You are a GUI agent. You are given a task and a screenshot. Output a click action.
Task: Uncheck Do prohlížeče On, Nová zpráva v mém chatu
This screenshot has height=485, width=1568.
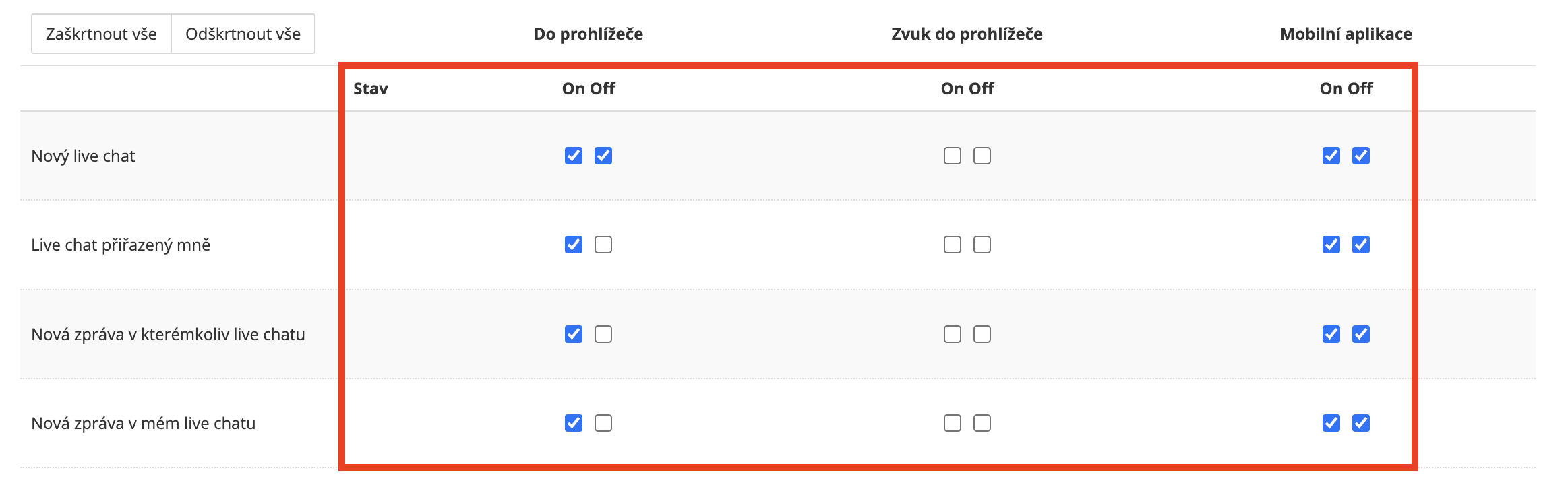574,423
